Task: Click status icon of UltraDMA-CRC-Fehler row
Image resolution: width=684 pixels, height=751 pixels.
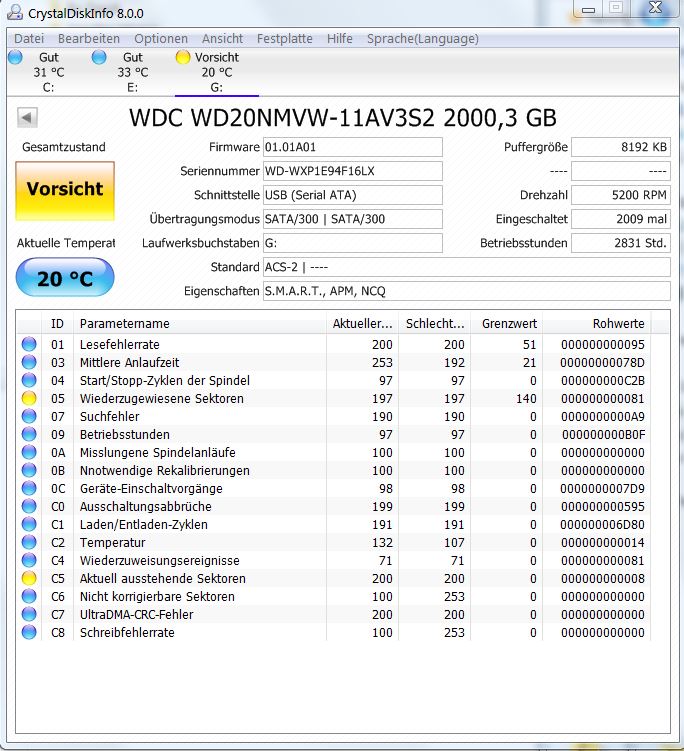Action: pyautogui.click(x=29, y=614)
